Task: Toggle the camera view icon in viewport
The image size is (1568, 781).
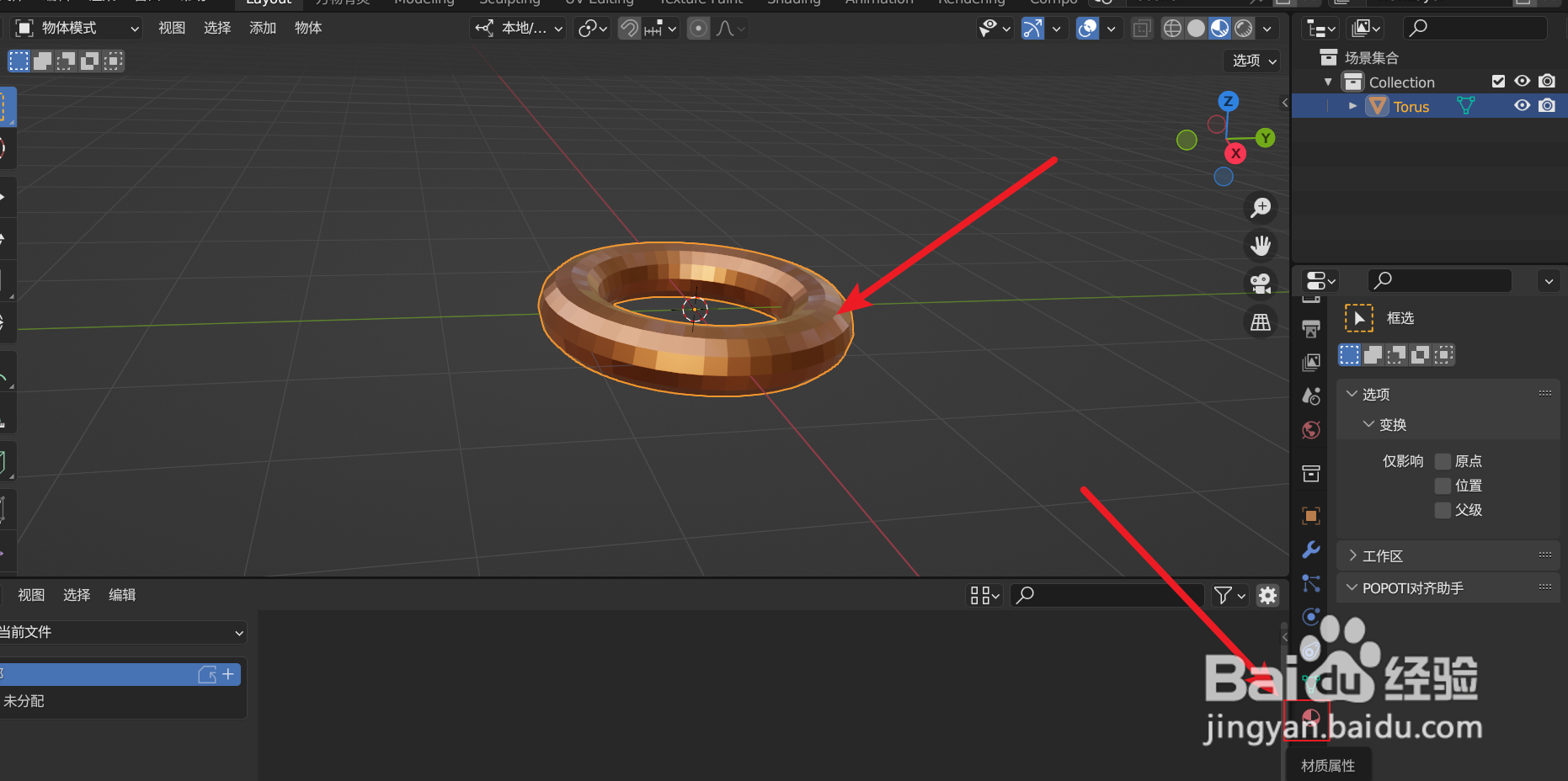Action: point(1261,283)
